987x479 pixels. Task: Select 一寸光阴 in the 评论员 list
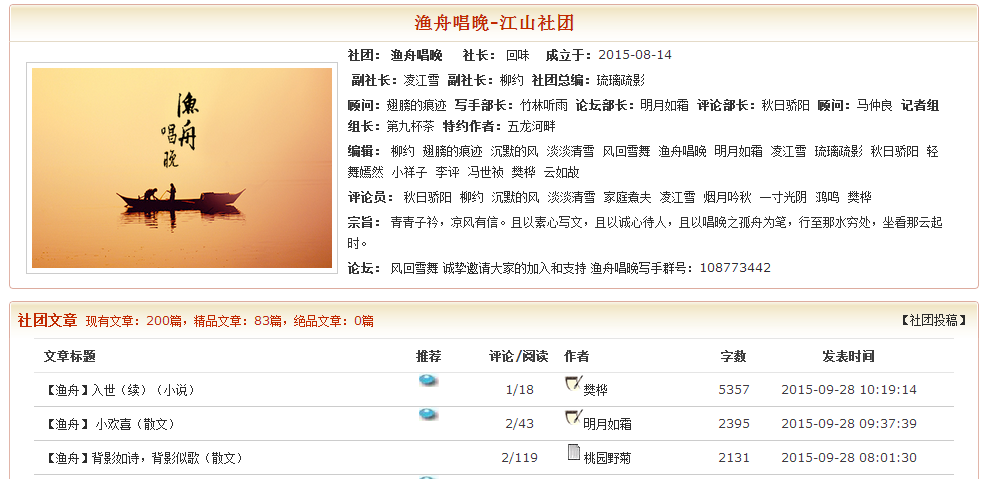(783, 198)
